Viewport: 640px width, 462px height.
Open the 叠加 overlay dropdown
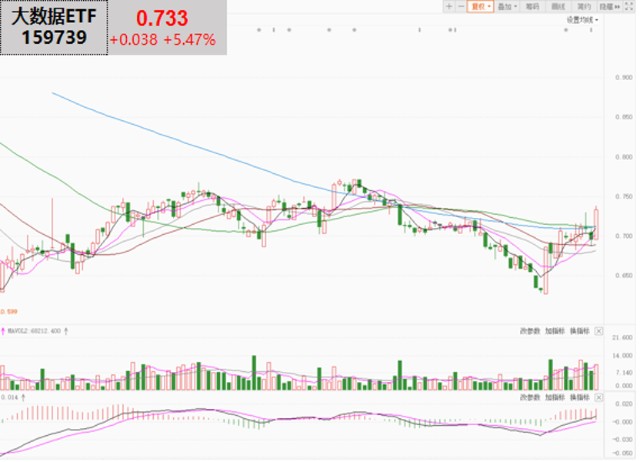point(507,6)
